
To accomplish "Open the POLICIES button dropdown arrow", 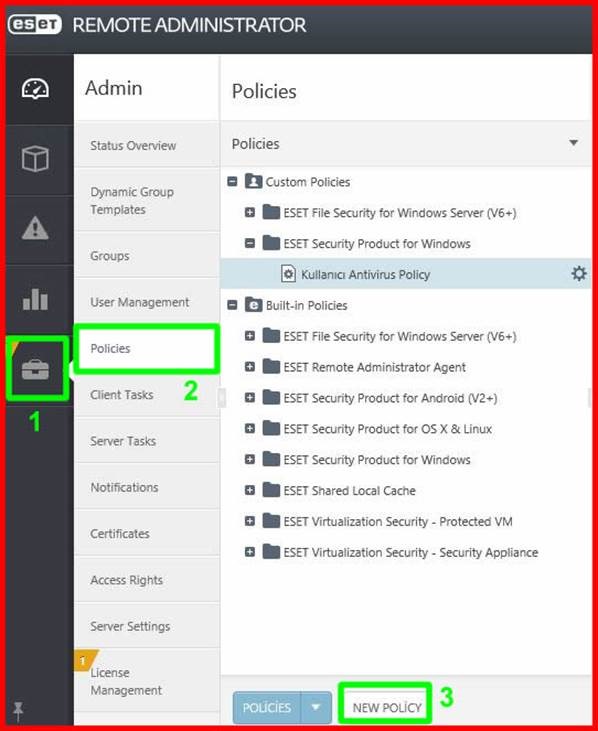I will [316, 707].
